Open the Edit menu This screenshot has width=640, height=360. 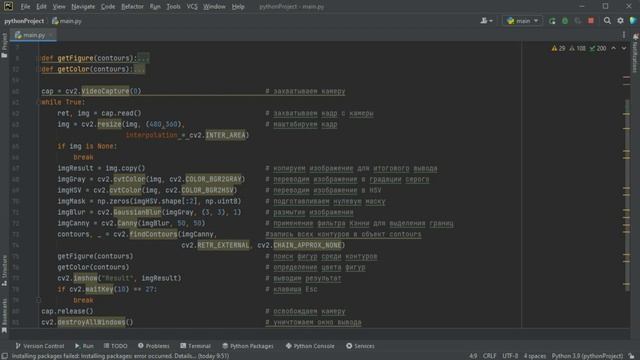coord(41,7)
